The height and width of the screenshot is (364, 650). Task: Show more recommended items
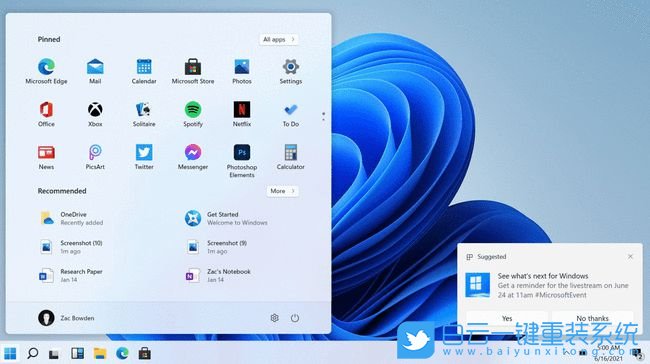coord(282,191)
